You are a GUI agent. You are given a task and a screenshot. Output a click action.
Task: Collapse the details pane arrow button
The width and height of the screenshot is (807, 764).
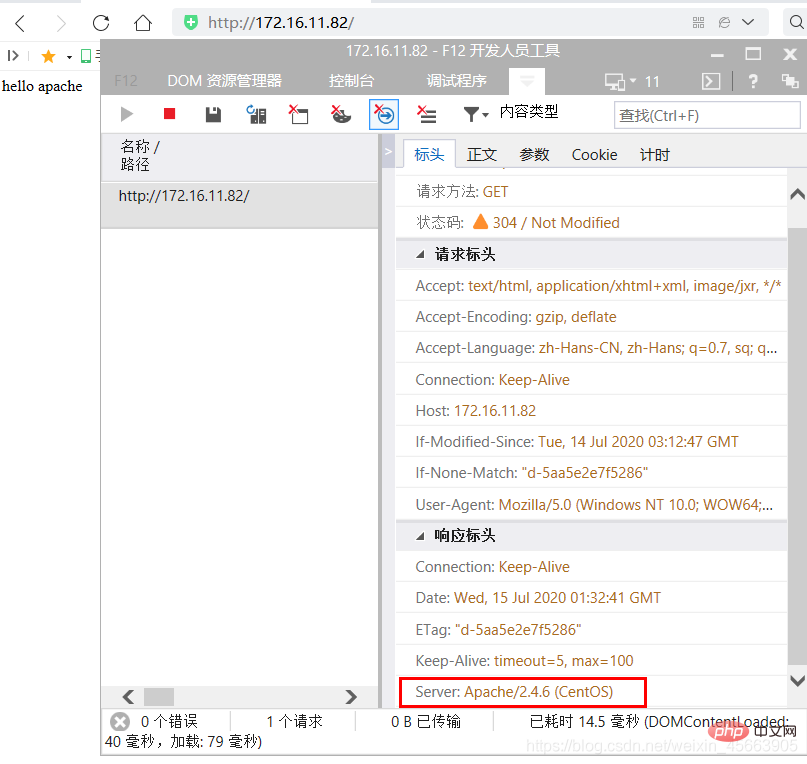(389, 151)
